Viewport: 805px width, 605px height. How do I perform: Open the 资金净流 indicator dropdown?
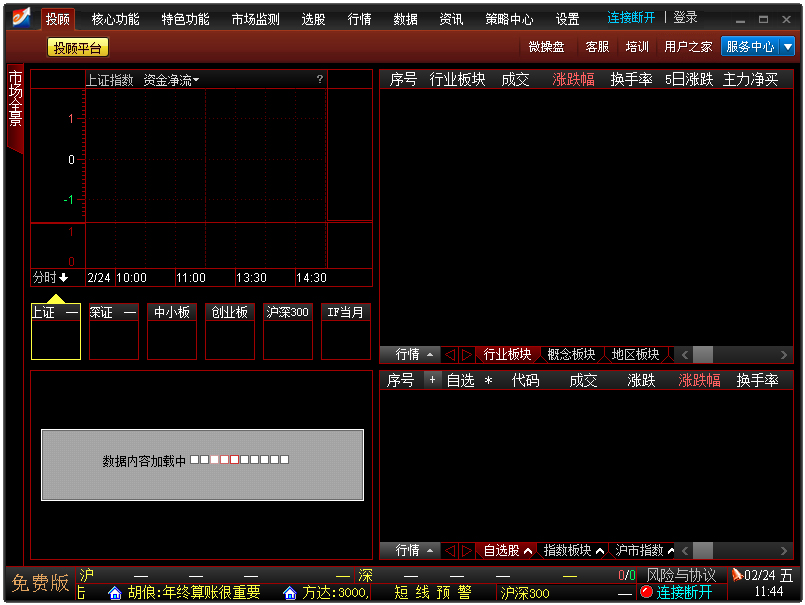pyautogui.click(x=171, y=80)
